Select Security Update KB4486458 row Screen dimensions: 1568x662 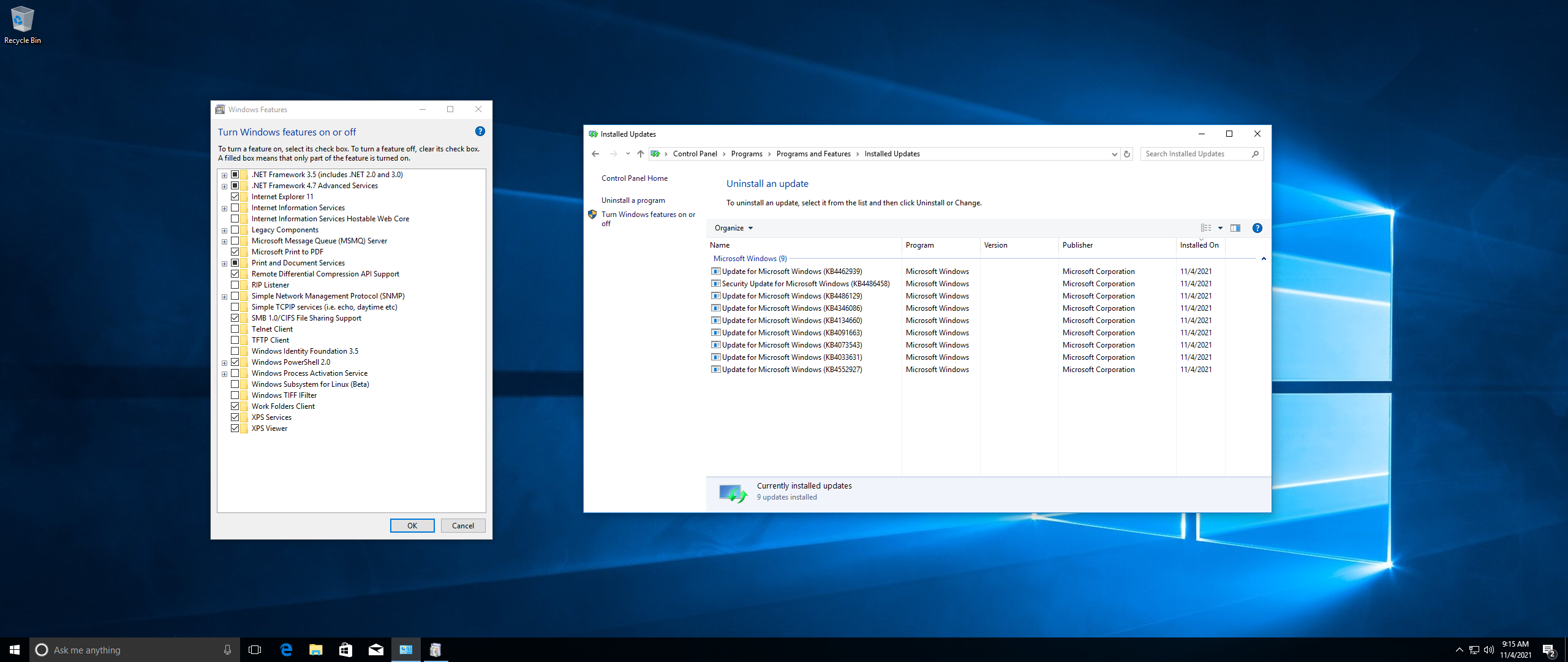point(967,284)
